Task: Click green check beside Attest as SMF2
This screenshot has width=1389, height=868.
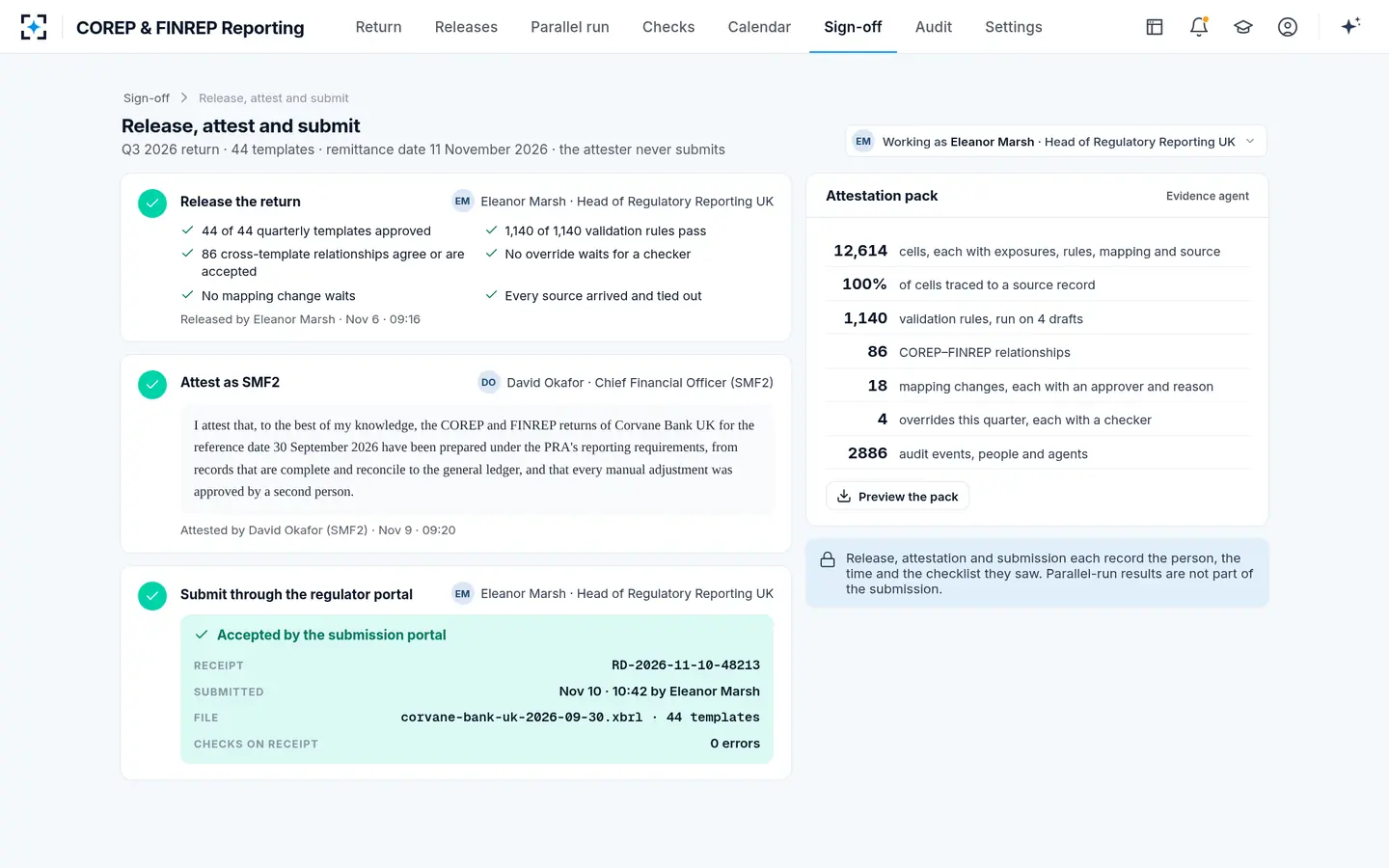Action: 152,385
